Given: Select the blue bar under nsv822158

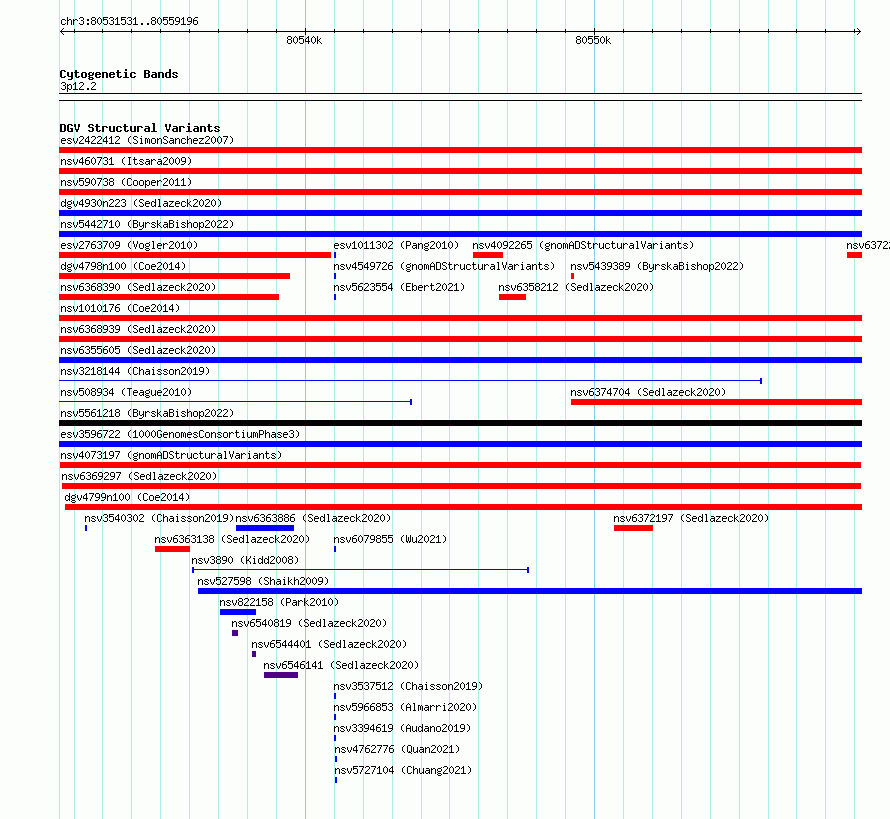Looking at the screenshot, I should tap(238, 612).
